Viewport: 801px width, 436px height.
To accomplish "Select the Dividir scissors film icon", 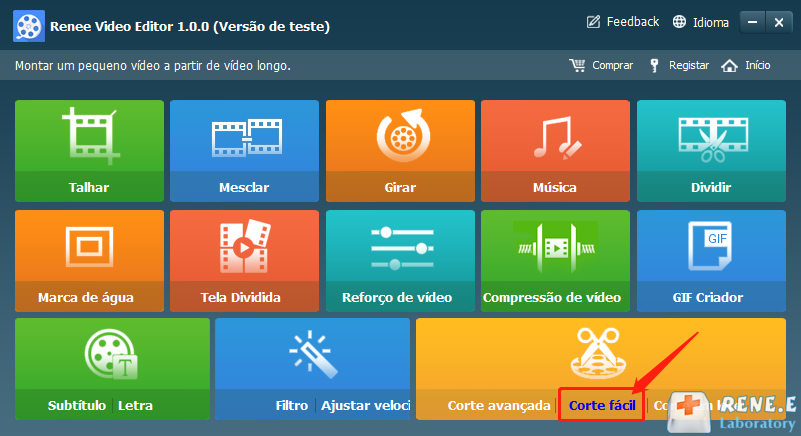I will (713, 139).
